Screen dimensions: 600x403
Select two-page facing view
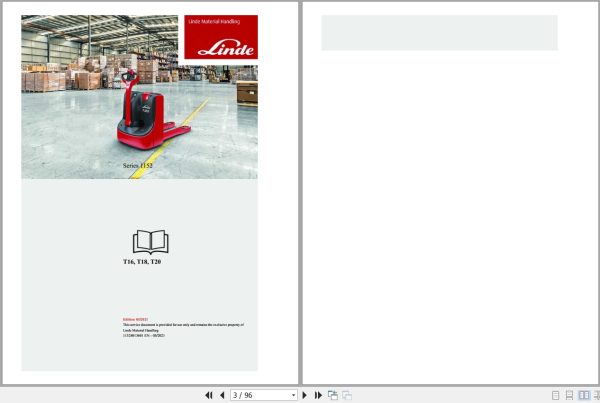coord(584,395)
